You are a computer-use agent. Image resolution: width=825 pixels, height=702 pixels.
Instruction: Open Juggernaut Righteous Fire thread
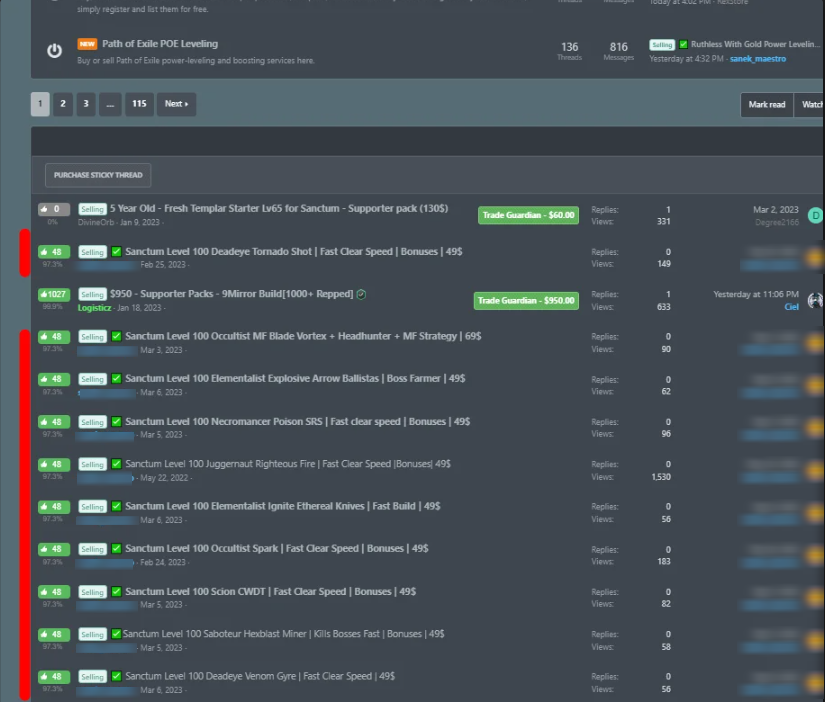(x=288, y=464)
